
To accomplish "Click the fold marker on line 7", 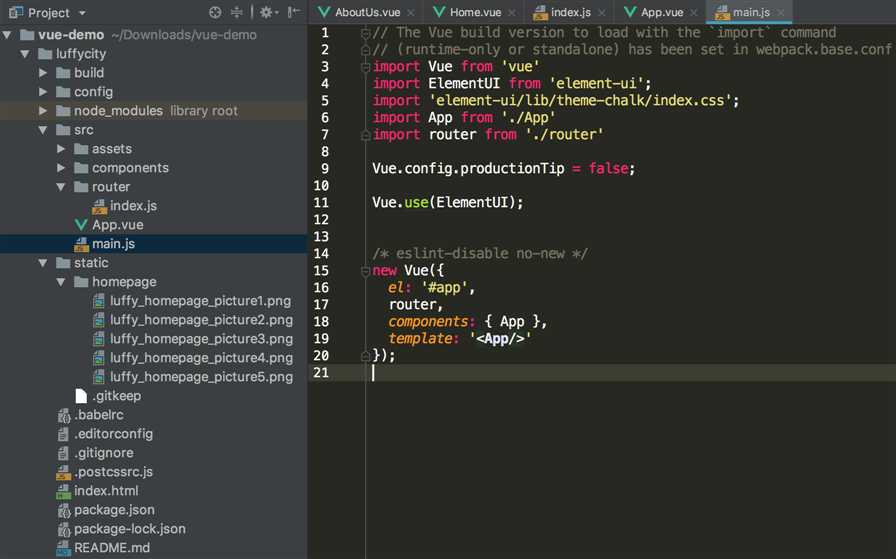I will pyautogui.click(x=366, y=136).
